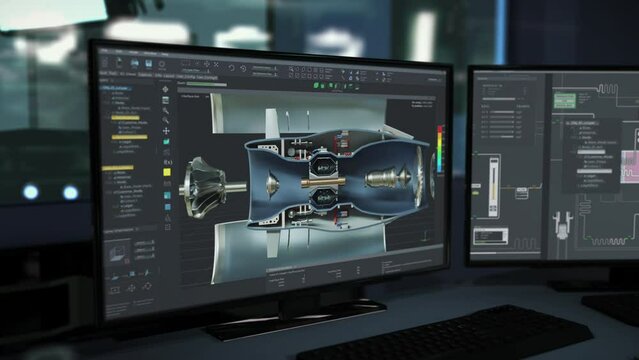Click the top toolbar four-arrow move icon

tap(207, 64)
